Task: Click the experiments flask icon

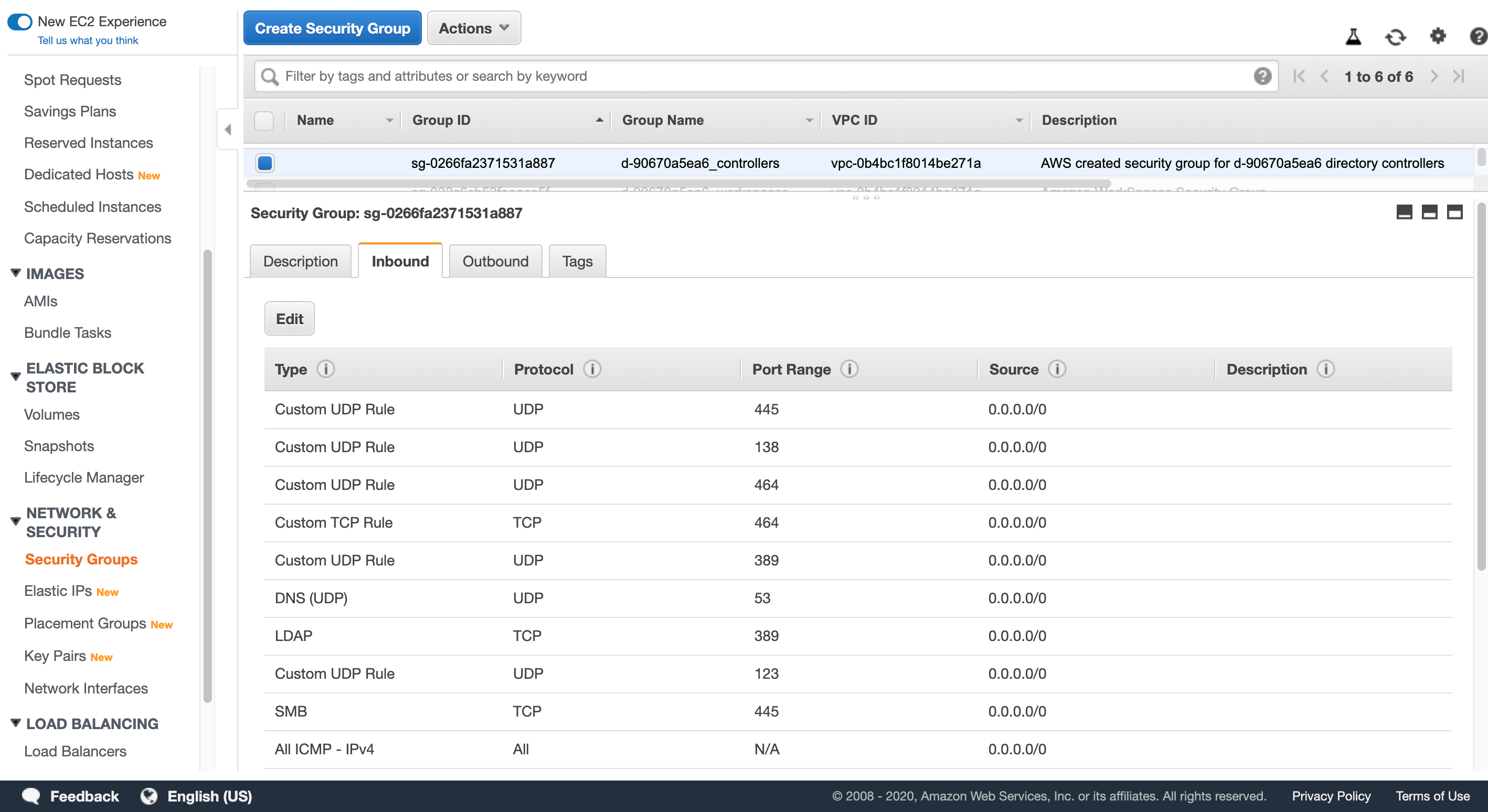Action: pyautogui.click(x=1353, y=37)
